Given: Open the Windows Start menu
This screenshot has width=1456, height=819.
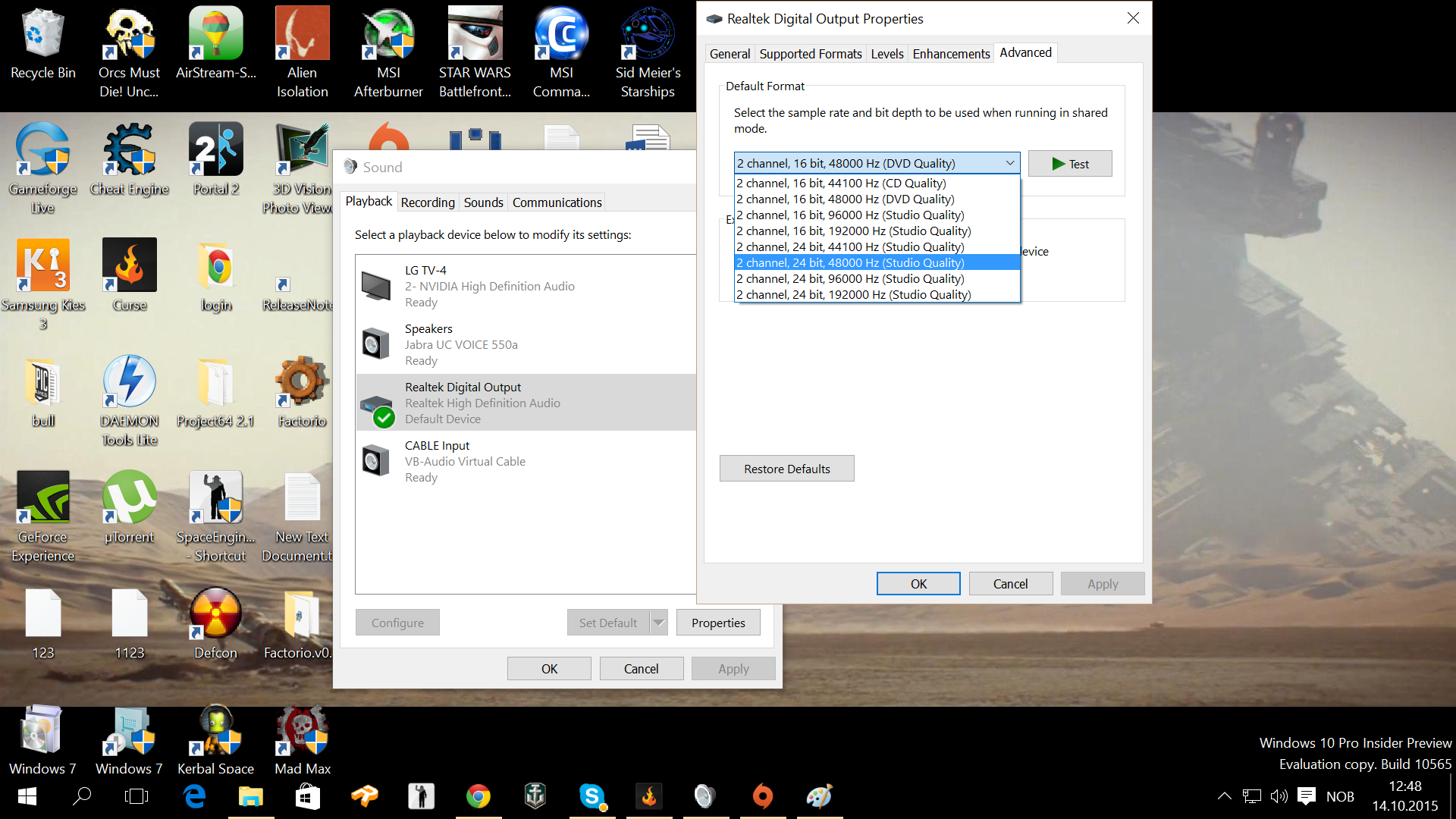Looking at the screenshot, I should tap(27, 796).
